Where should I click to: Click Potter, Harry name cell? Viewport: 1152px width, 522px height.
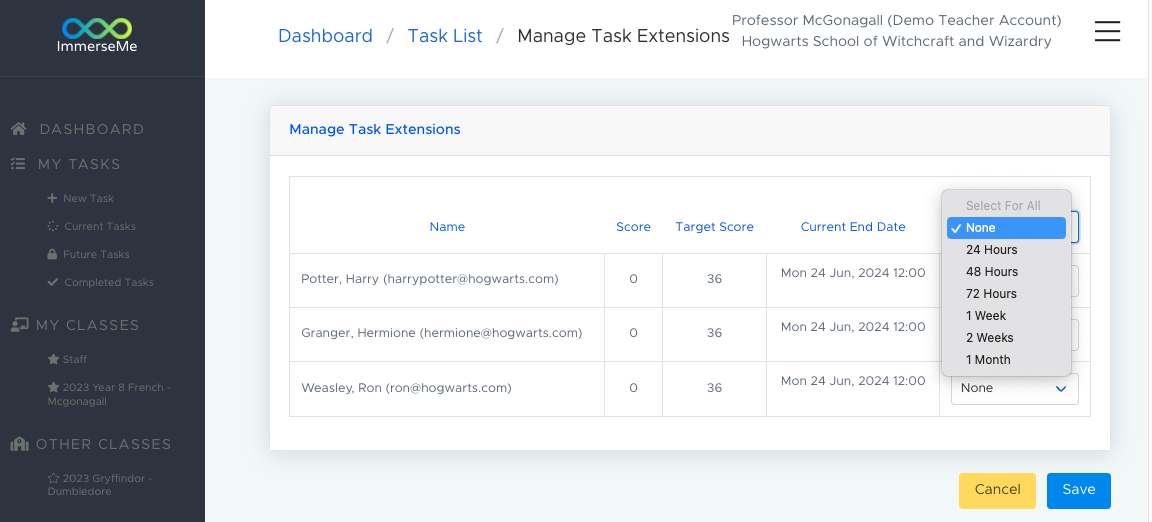pyautogui.click(x=447, y=280)
